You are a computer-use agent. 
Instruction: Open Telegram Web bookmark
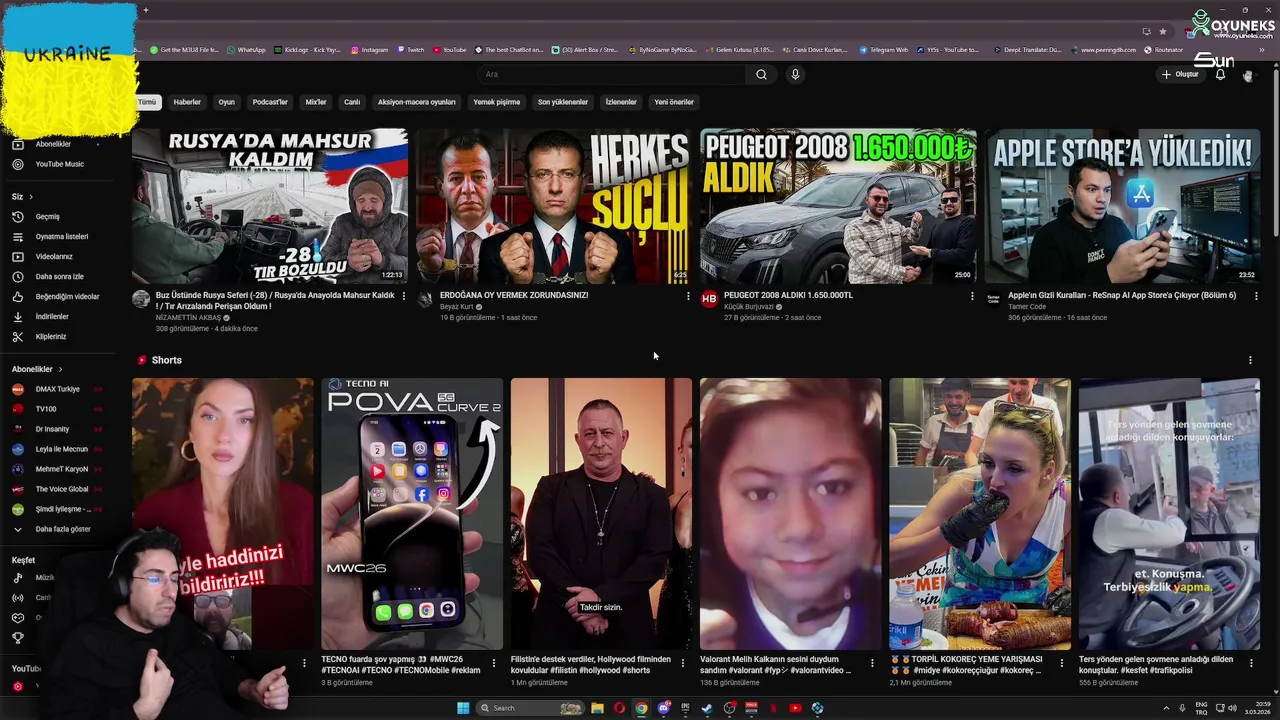(883, 50)
